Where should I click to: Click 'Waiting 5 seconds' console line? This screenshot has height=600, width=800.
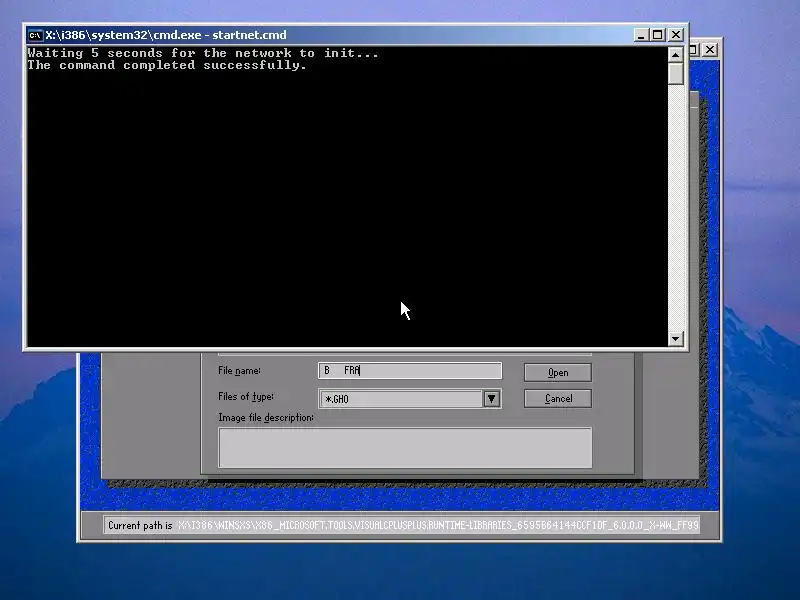pos(203,53)
